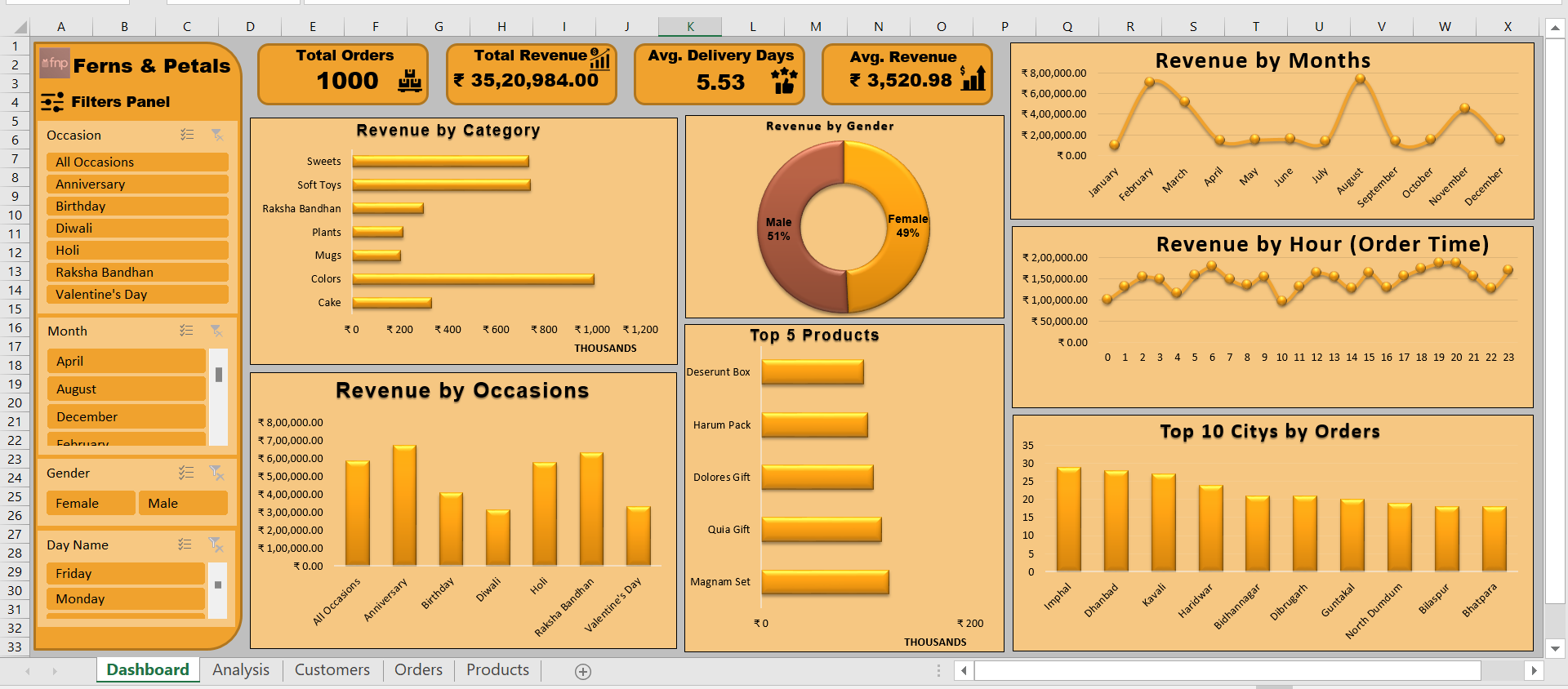Add a new sheet with plus icon
This screenshot has width=1568, height=689.
coord(582,671)
